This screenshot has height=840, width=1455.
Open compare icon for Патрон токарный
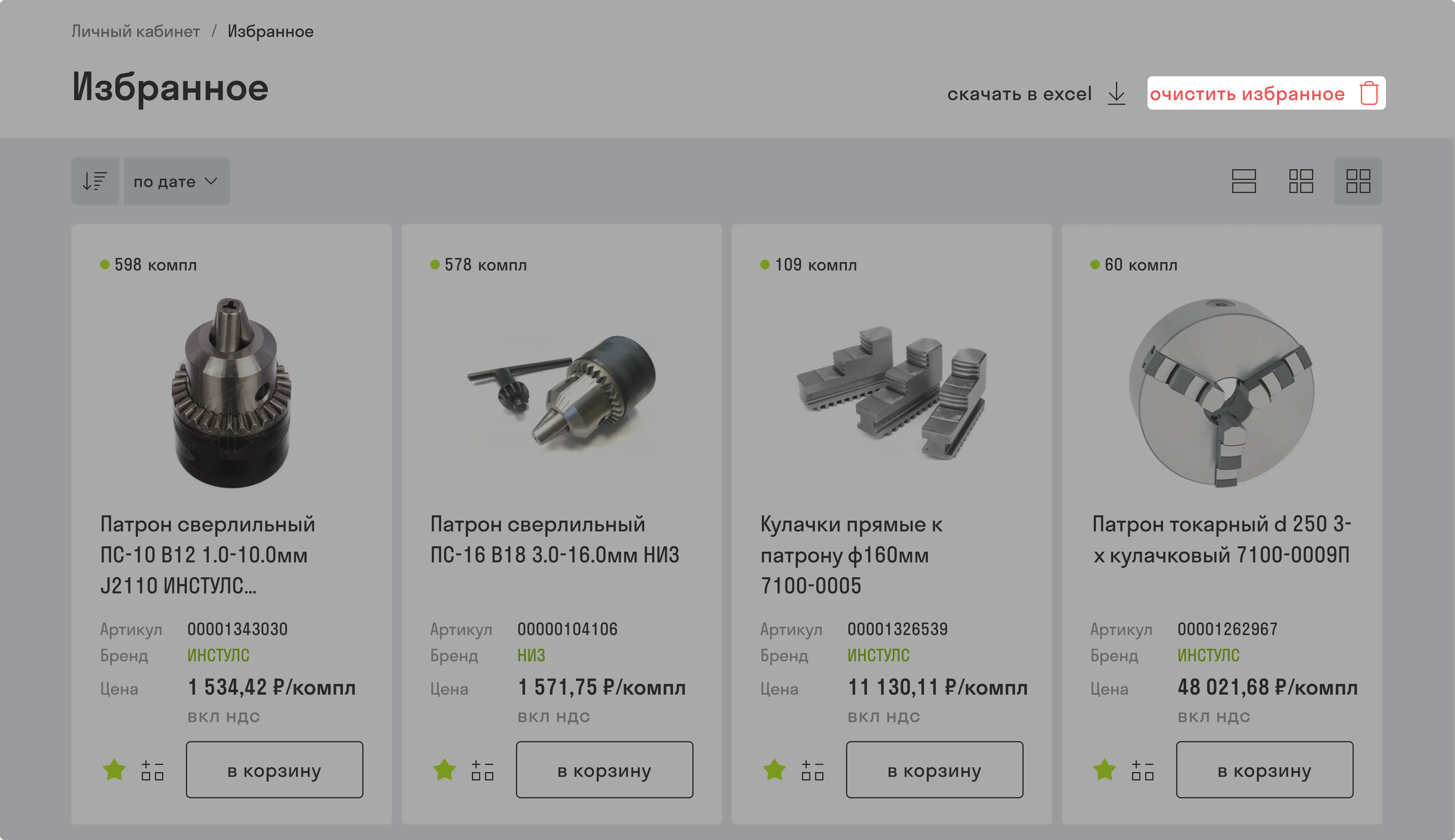[x=1142, y=770]
